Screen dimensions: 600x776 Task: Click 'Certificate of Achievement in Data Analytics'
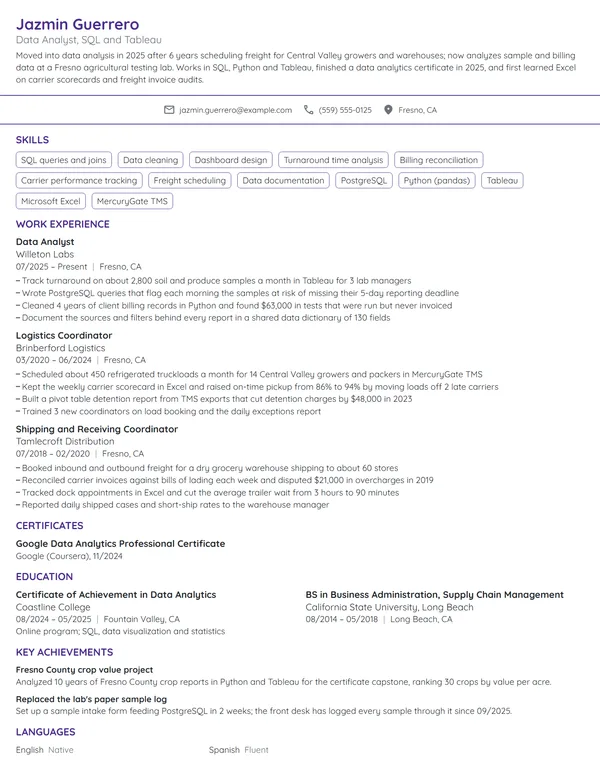pyautogui.click(x=116, y=594)
